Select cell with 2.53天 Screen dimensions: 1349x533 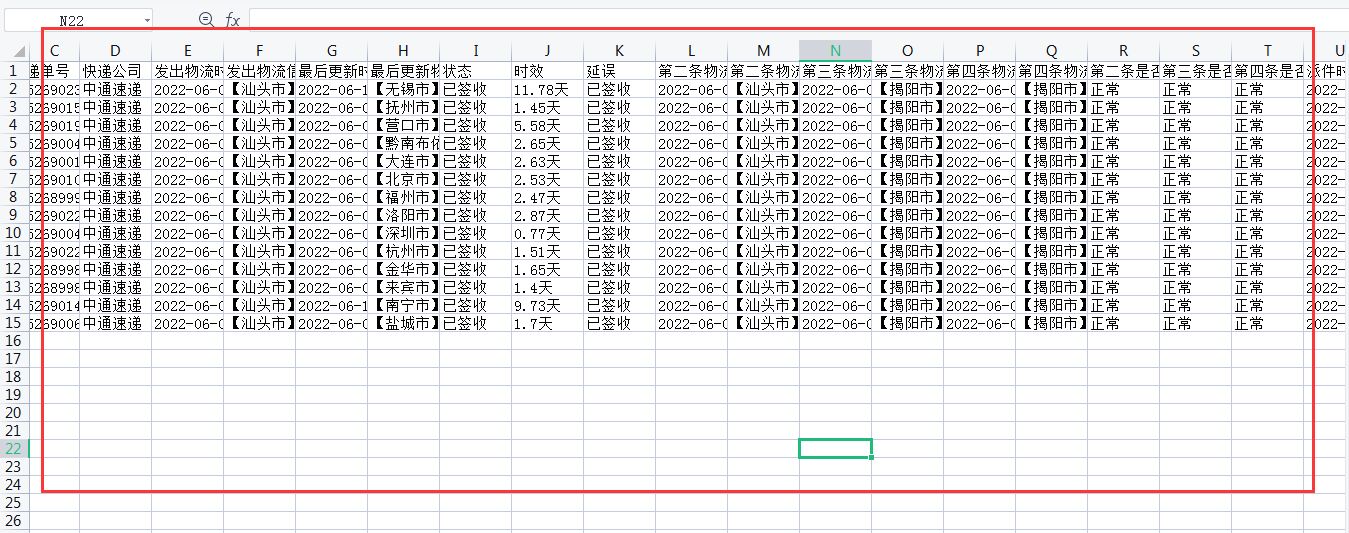point(548,179)
